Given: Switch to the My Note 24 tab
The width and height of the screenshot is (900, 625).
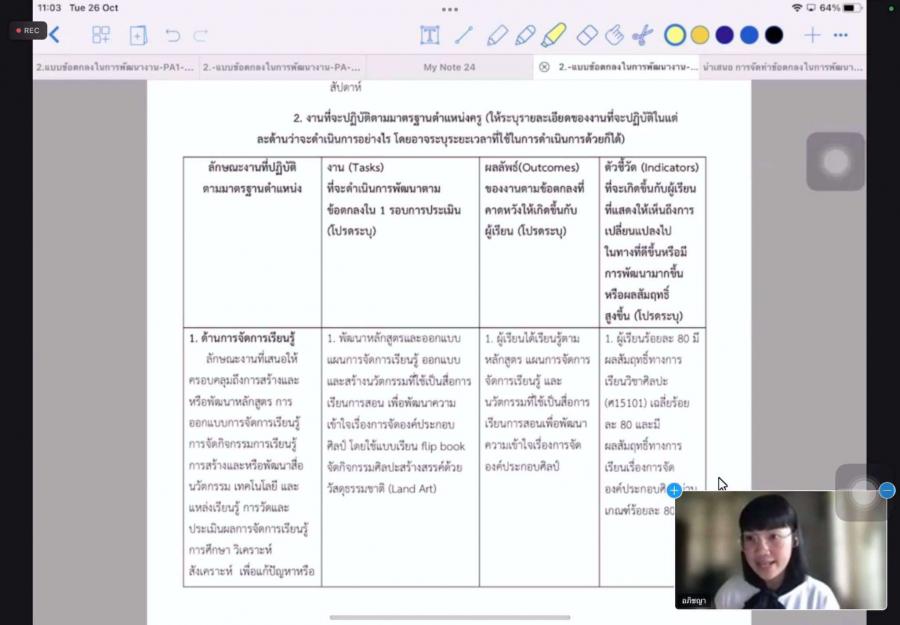Looking at the screenshot, I should [x=449, y=67].
